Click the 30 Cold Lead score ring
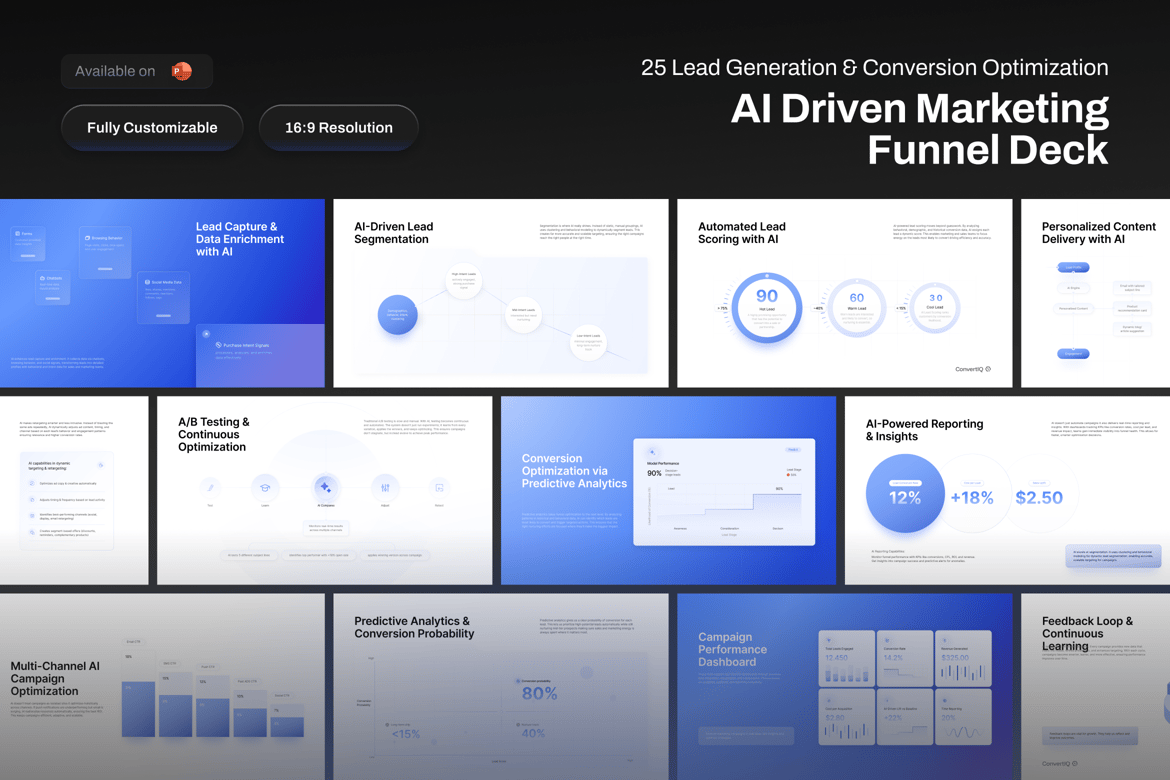Image resolution: width=1170 pixels, height=780 pixels. (x=935, y=308)
